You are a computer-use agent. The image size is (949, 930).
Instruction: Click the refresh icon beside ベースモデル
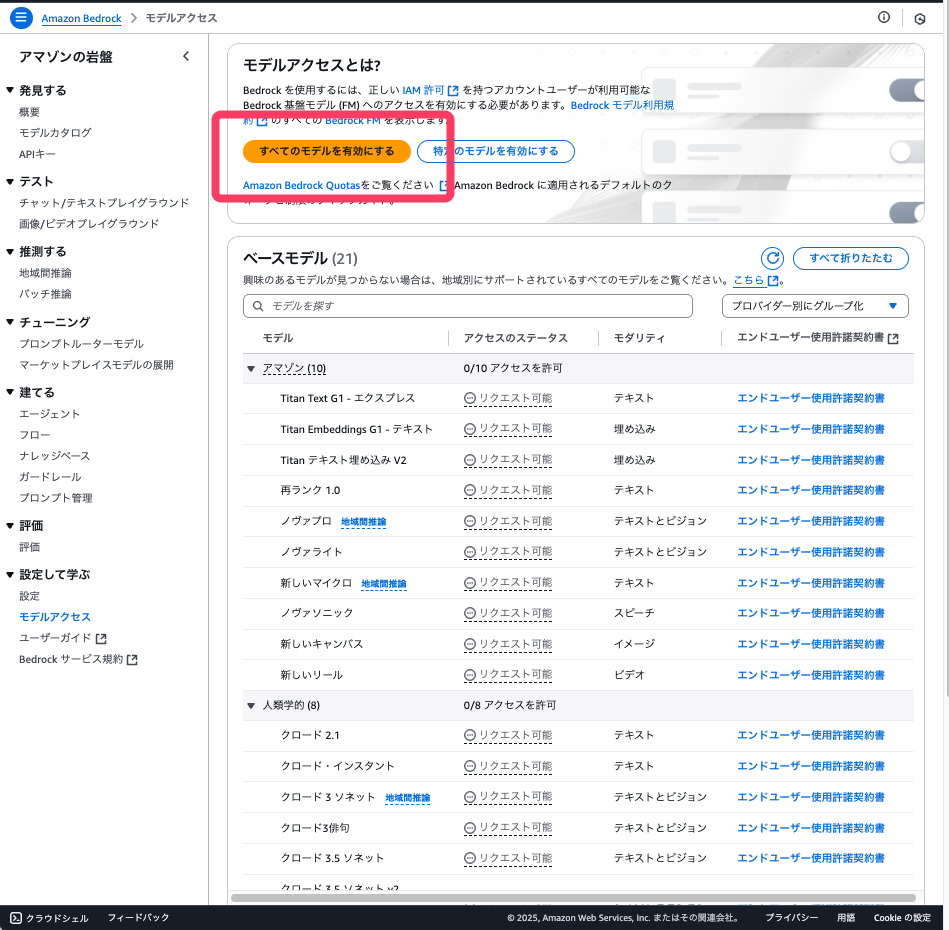pyautogui.click(x=772, y=258)
